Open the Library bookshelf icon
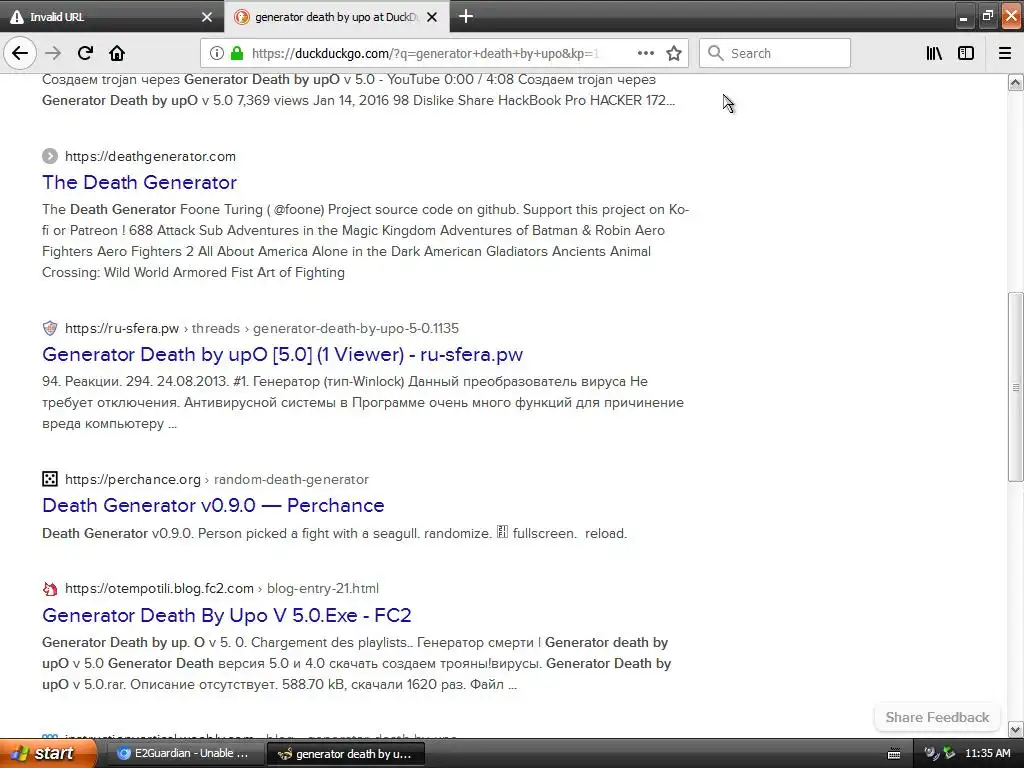 (x=934, y=53)
